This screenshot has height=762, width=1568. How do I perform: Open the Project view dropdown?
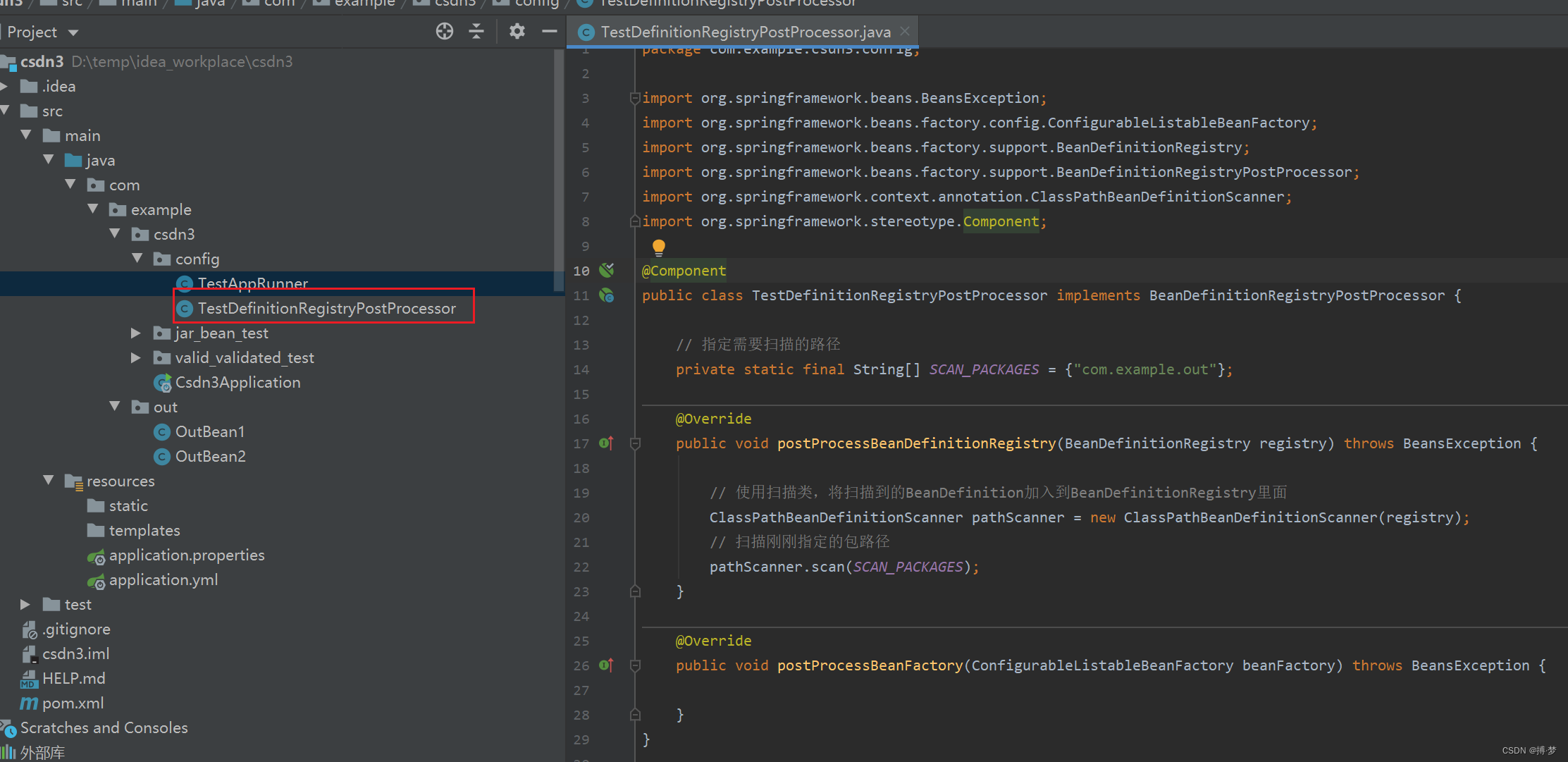point(73,32)
